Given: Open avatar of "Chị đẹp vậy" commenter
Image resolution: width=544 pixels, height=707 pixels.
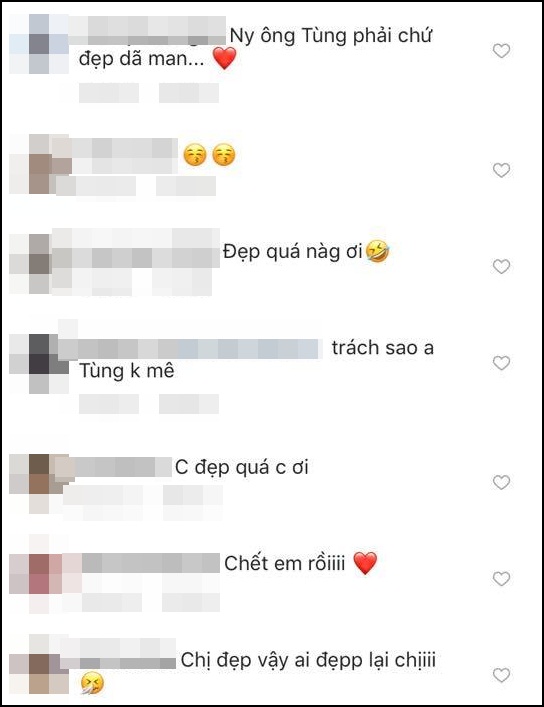Looking at the screenshot, I should [x=39, y=665].
